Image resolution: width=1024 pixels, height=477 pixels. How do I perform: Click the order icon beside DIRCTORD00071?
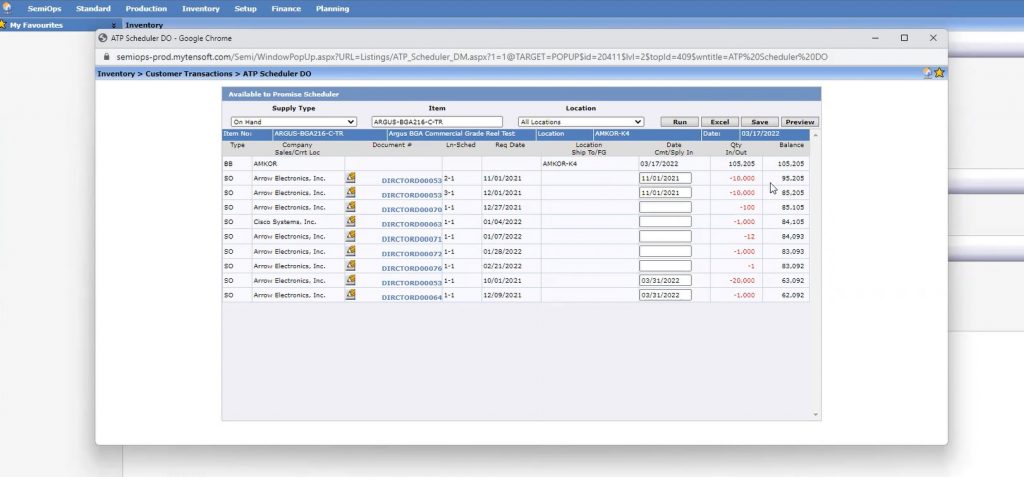(x=351, y=235)
